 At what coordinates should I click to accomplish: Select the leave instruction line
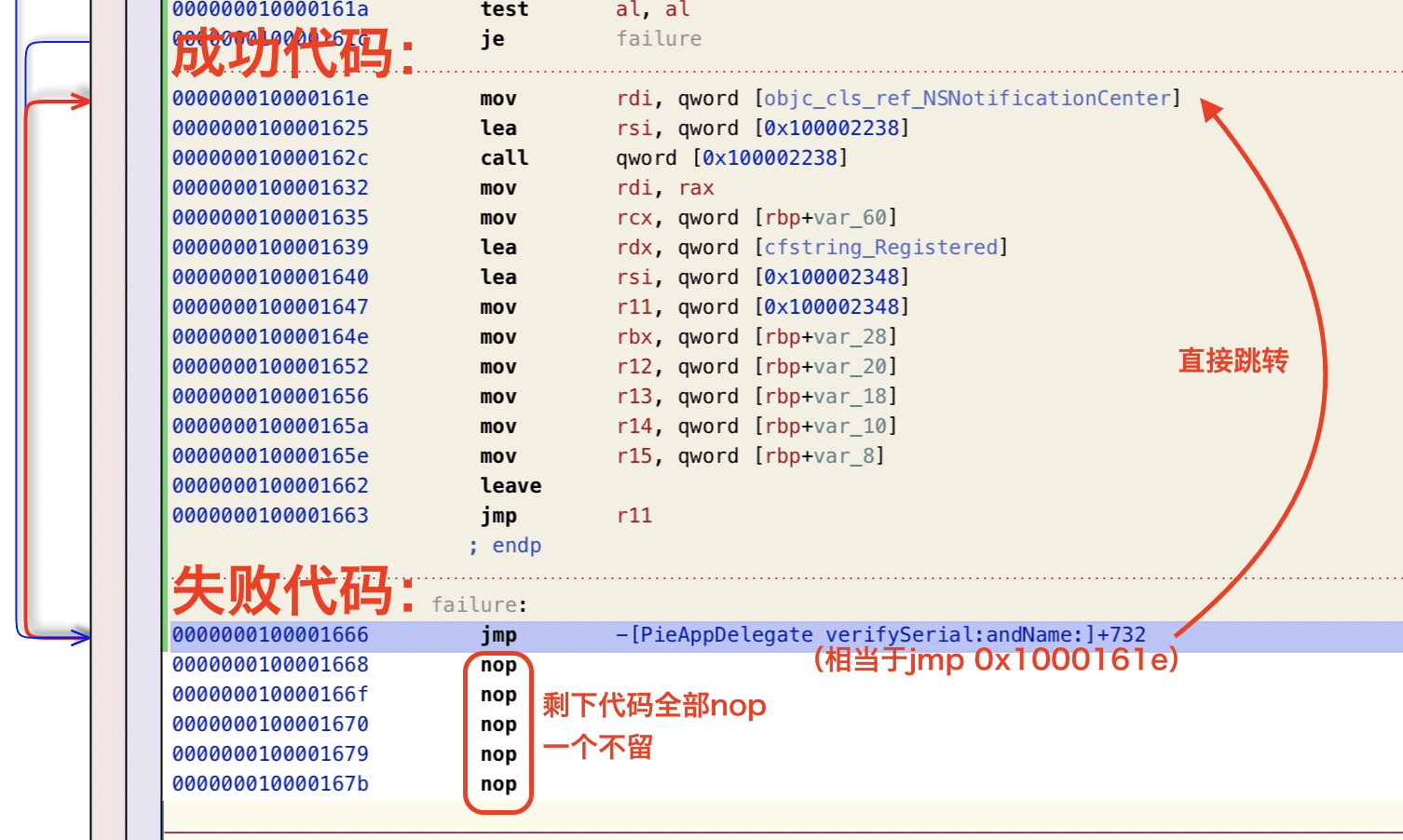pos(511,486)
